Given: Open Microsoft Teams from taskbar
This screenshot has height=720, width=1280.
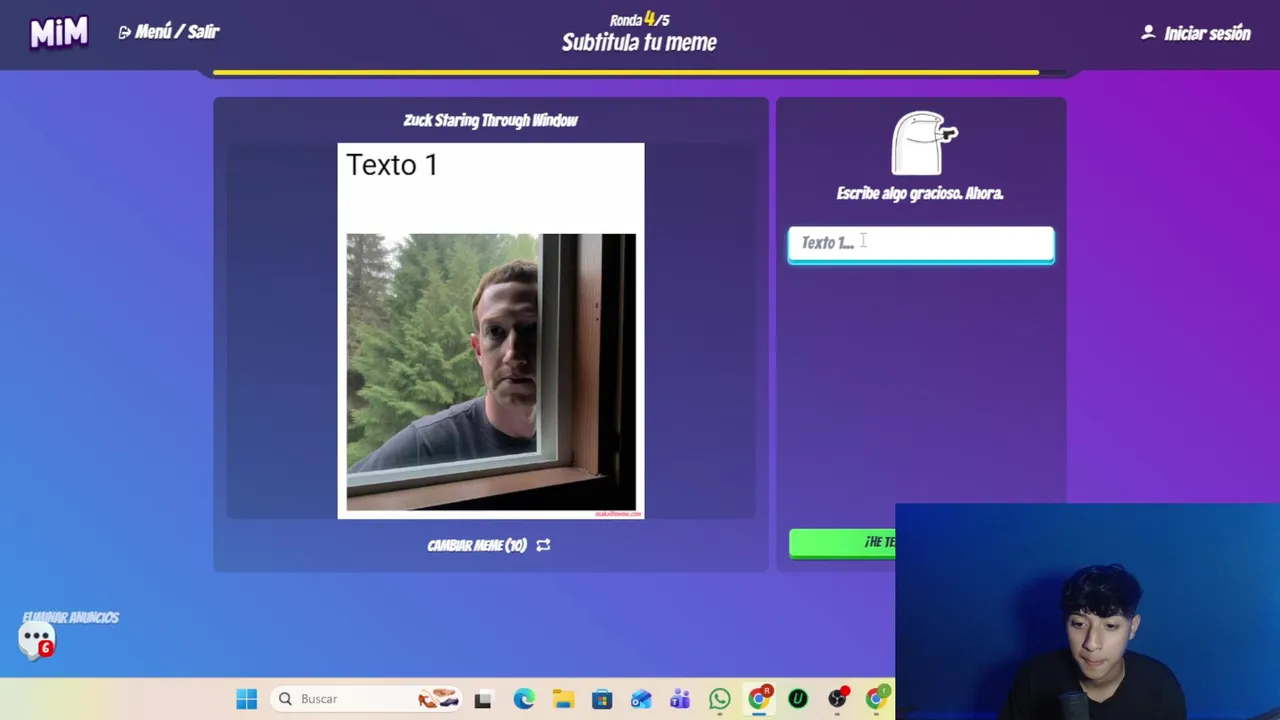Looking at the screenshot, I should click(x=680, y=699).
